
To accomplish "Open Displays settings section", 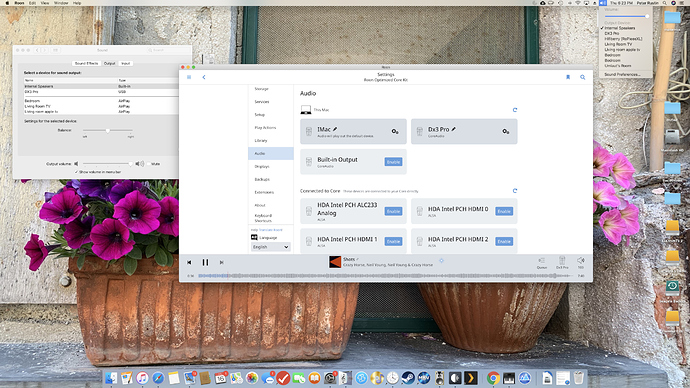I will coord(262,166).
